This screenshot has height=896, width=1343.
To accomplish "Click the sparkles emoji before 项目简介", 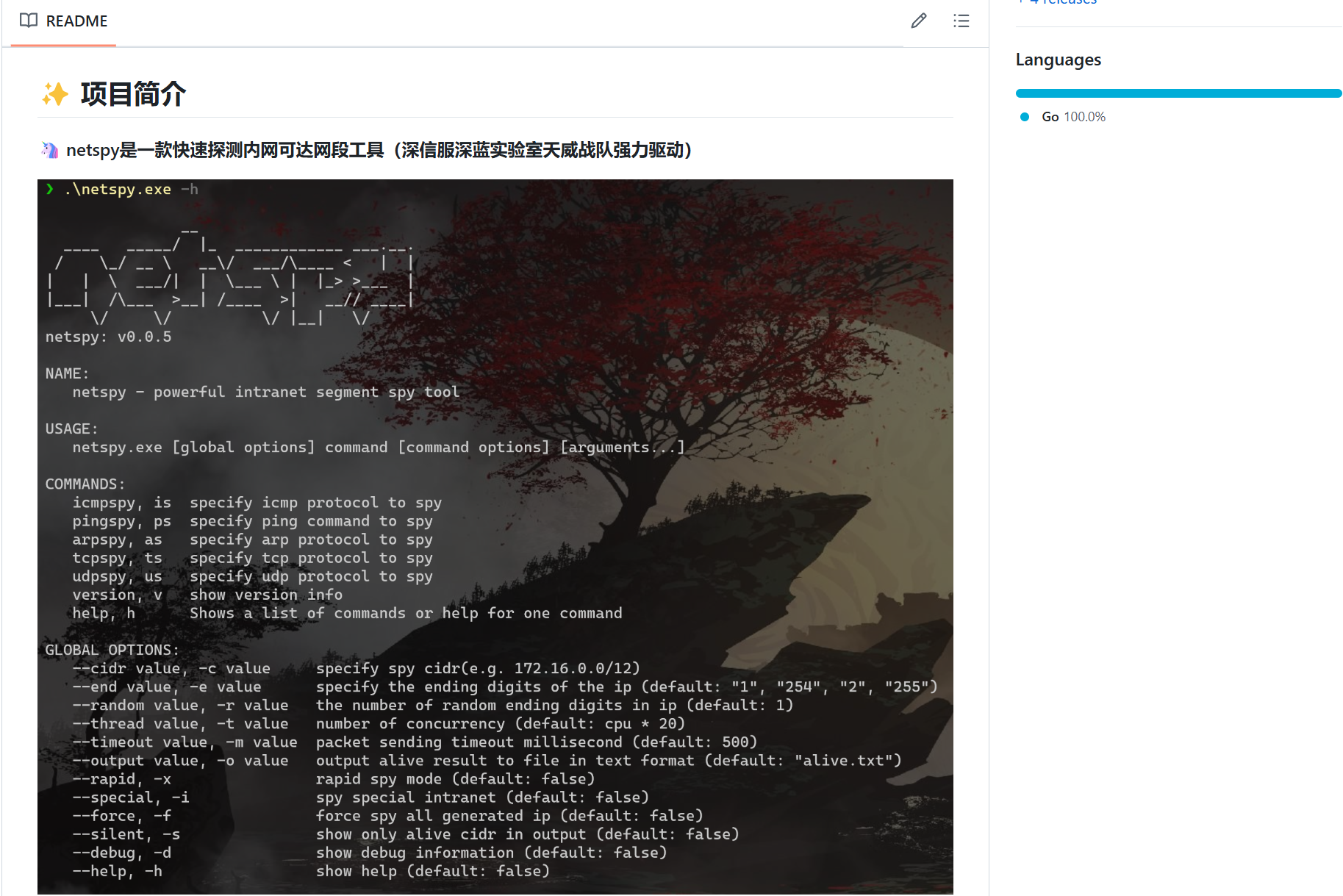I will pyautogui.click(x=55, y=94).
